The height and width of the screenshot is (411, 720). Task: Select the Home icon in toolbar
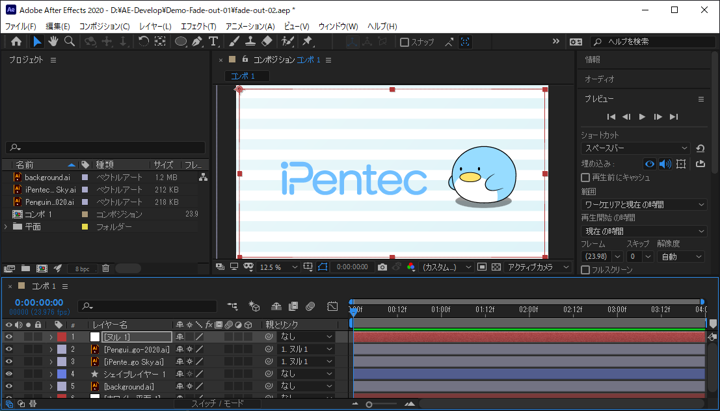tap(16, 42)
